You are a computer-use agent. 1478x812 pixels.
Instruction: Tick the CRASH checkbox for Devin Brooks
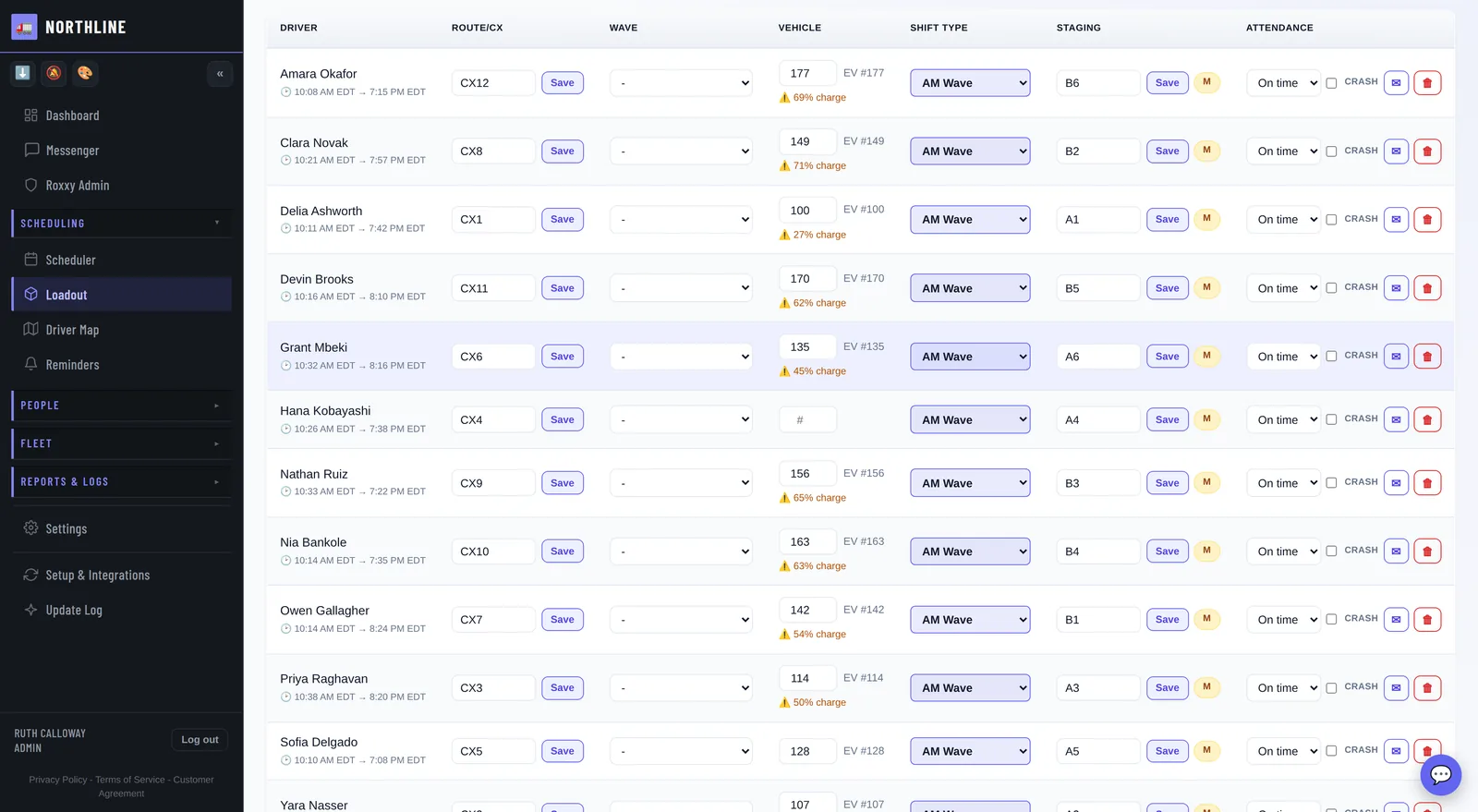(x=1331, y=288)
